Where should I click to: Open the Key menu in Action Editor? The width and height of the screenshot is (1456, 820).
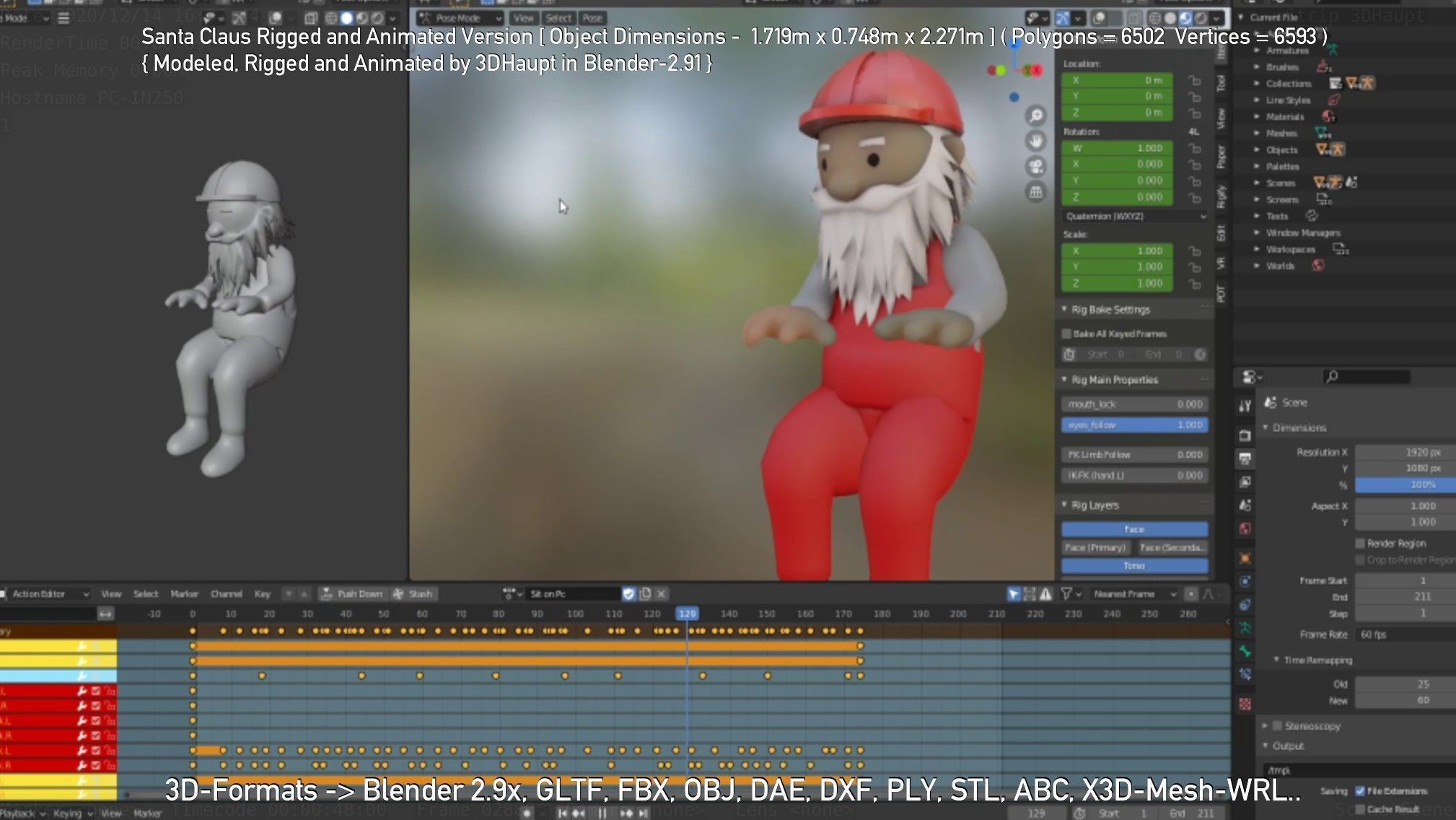tap(262, 593)
